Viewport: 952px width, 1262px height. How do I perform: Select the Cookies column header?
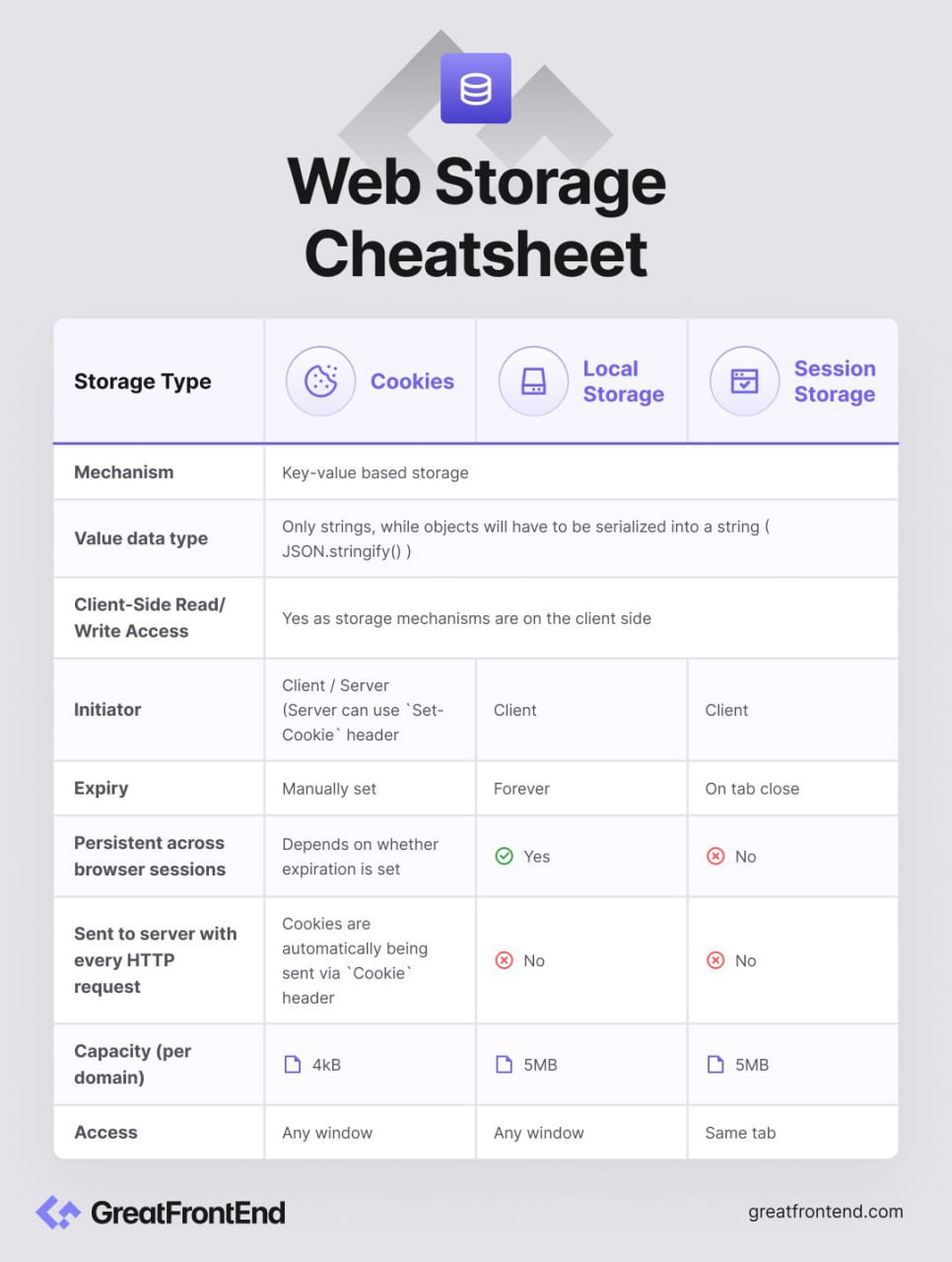tap(412, 382)
